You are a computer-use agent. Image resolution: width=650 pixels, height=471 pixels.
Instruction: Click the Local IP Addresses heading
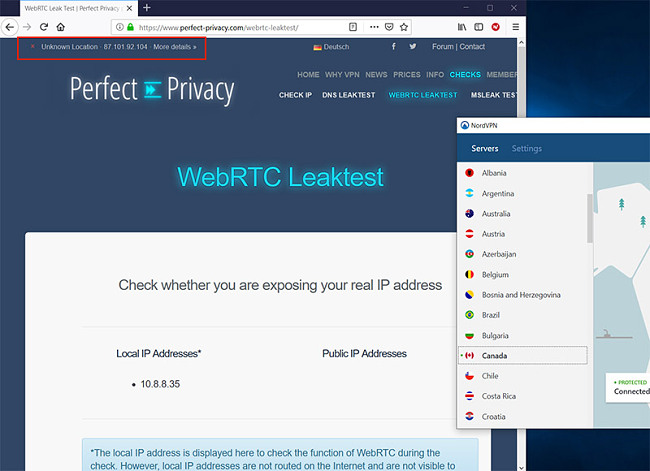[x=158, y=354]
